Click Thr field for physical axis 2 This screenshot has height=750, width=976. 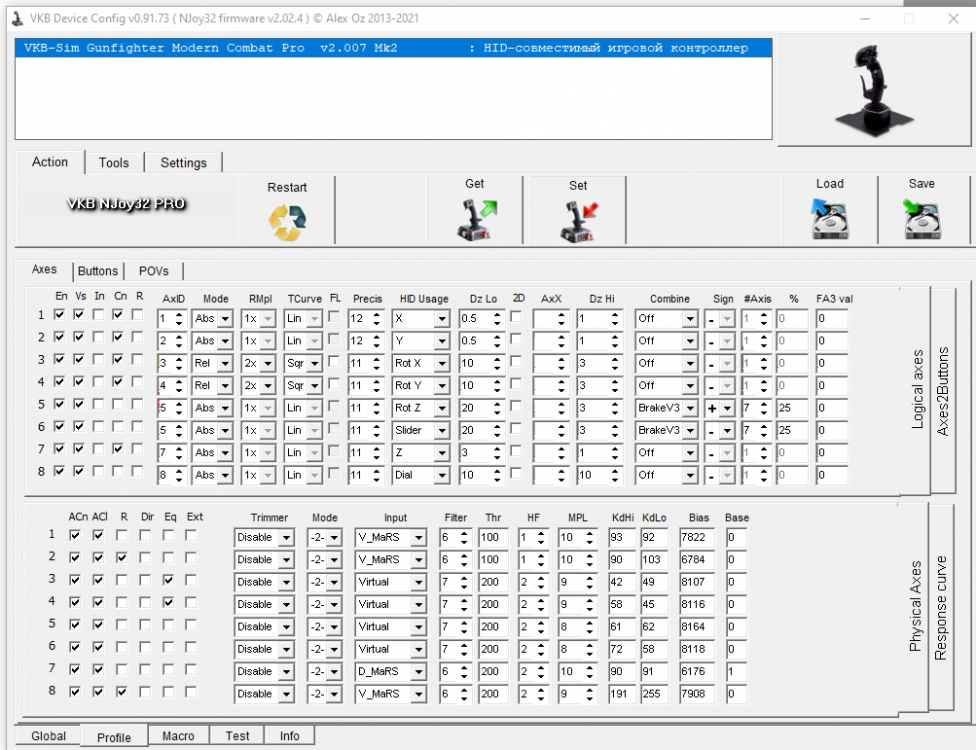pos(493,560)
